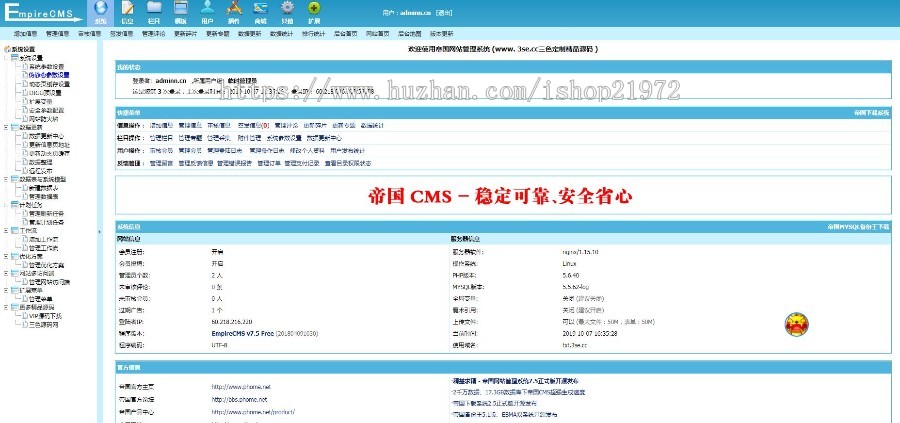This screenshot has width=900, height=423.
Task: Open 网站防火墙 in the sidebar tree
Action: pyautogui.click(x=44, y=119)
